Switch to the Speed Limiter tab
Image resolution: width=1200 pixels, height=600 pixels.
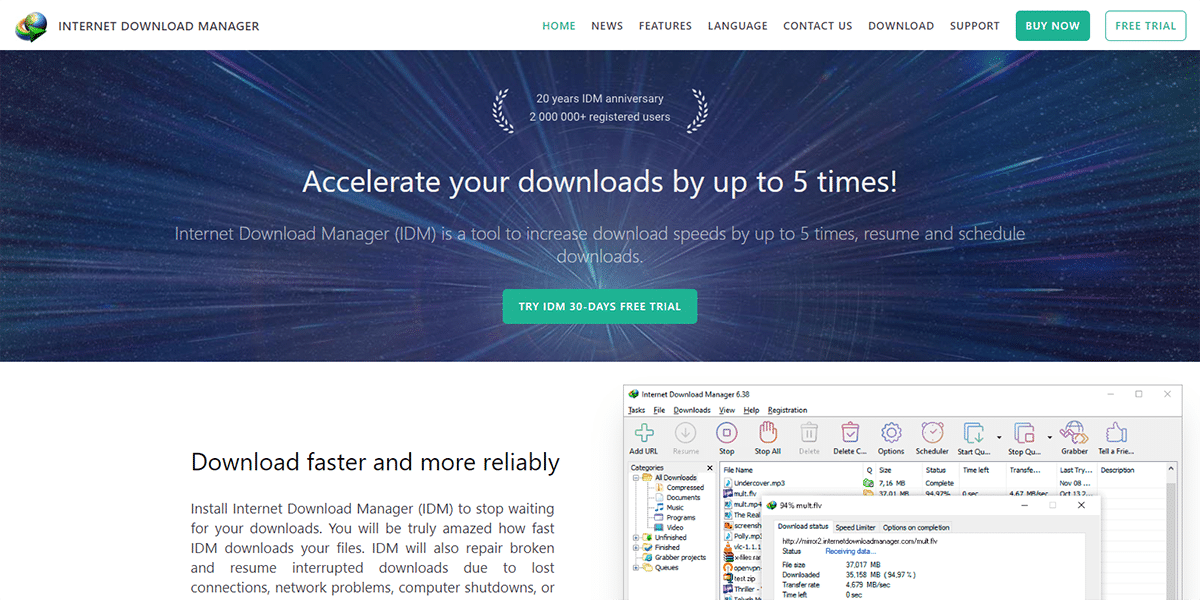pyautogui.click(x=854, y=528)
